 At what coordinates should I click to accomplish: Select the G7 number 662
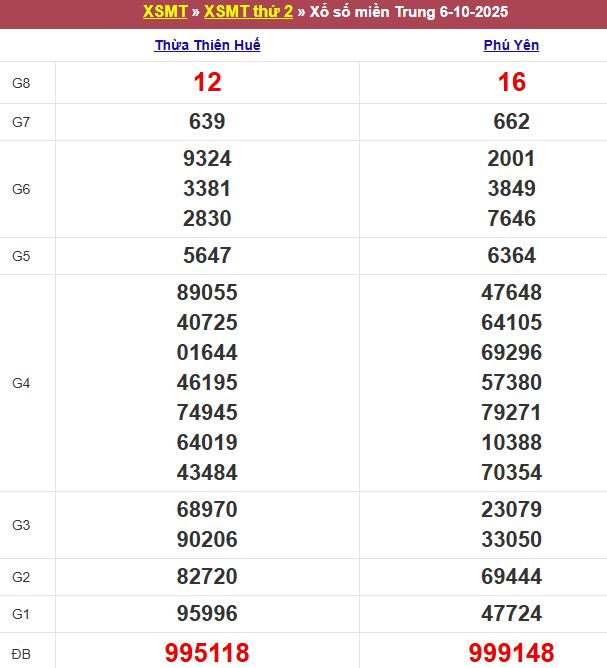click(x=511, y=122)
